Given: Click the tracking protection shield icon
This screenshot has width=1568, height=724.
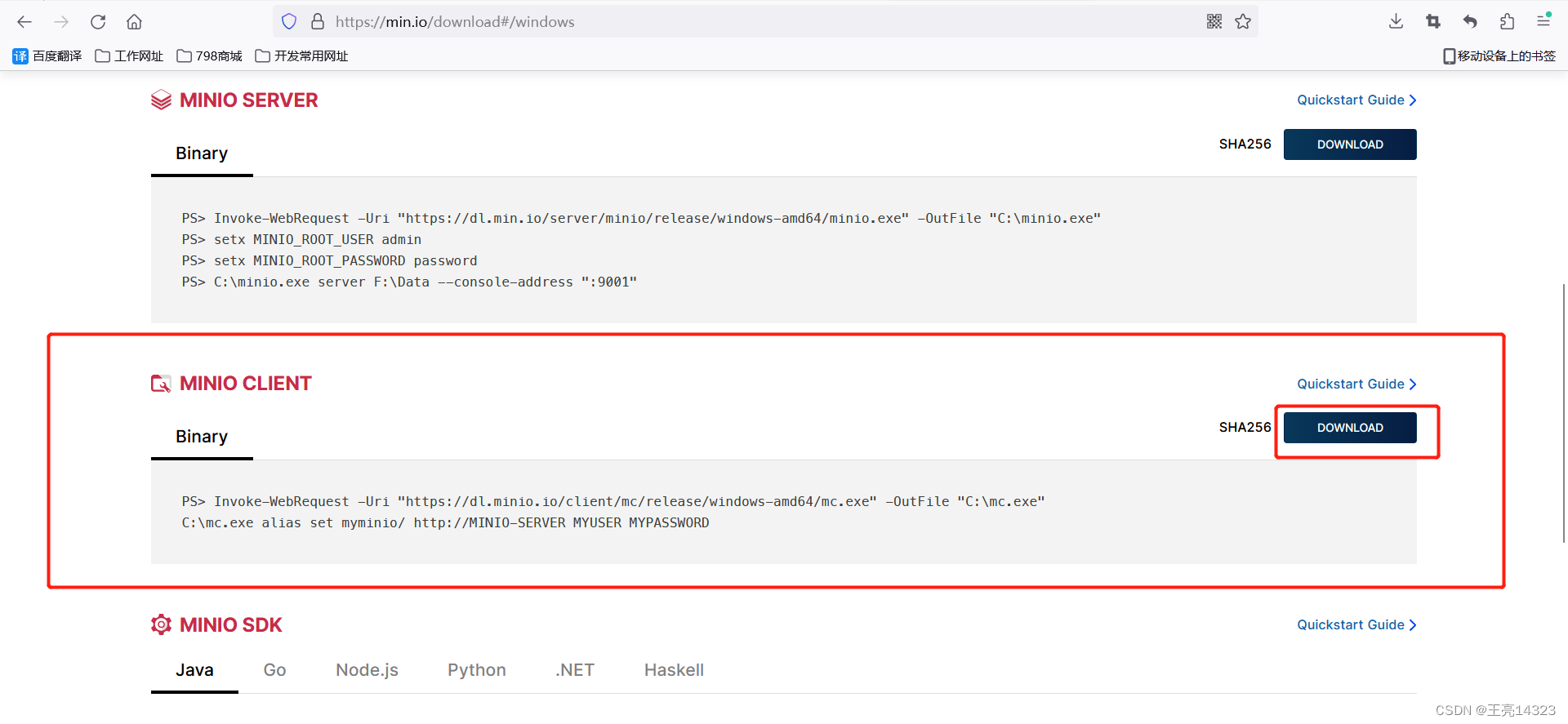Looking at the screenshot, I should 289,22.
